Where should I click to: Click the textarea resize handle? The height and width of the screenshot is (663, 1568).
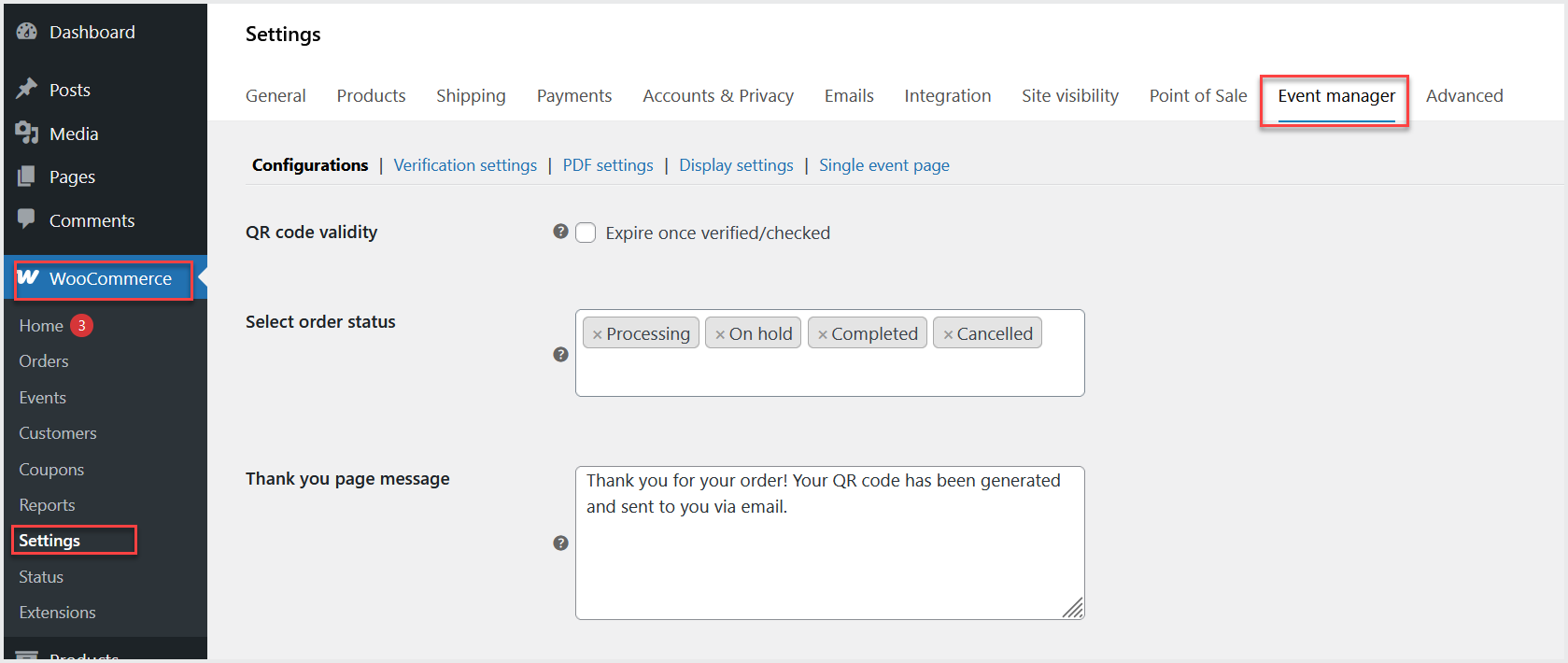[1074, 609]
